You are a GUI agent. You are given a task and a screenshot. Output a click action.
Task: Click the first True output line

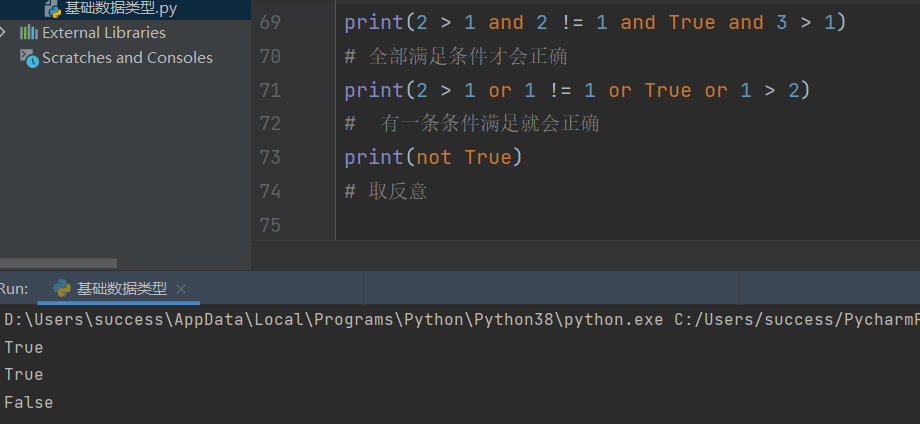23,347
